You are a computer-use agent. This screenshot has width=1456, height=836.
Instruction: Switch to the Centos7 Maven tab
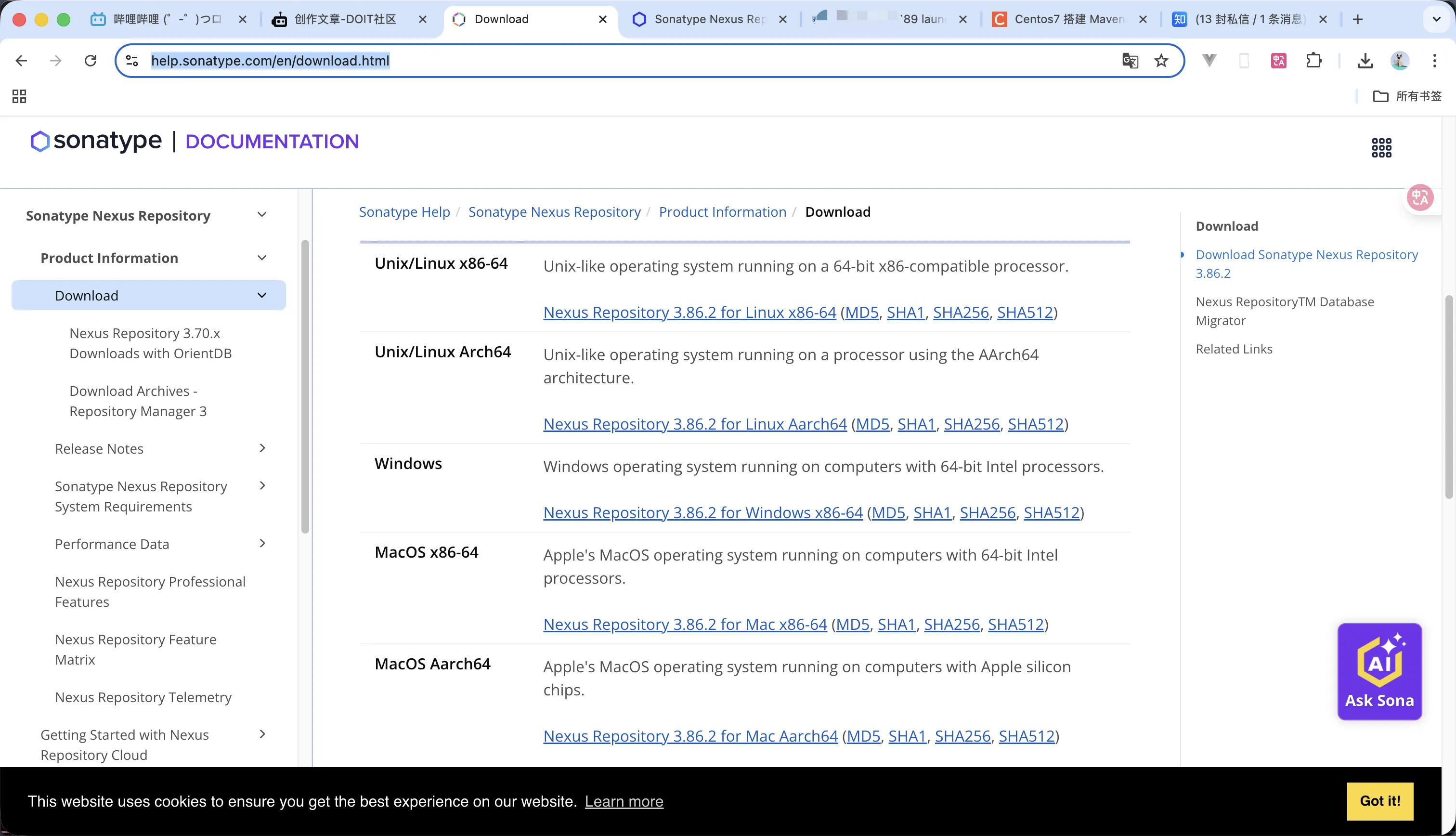(x=1067, y=19)
